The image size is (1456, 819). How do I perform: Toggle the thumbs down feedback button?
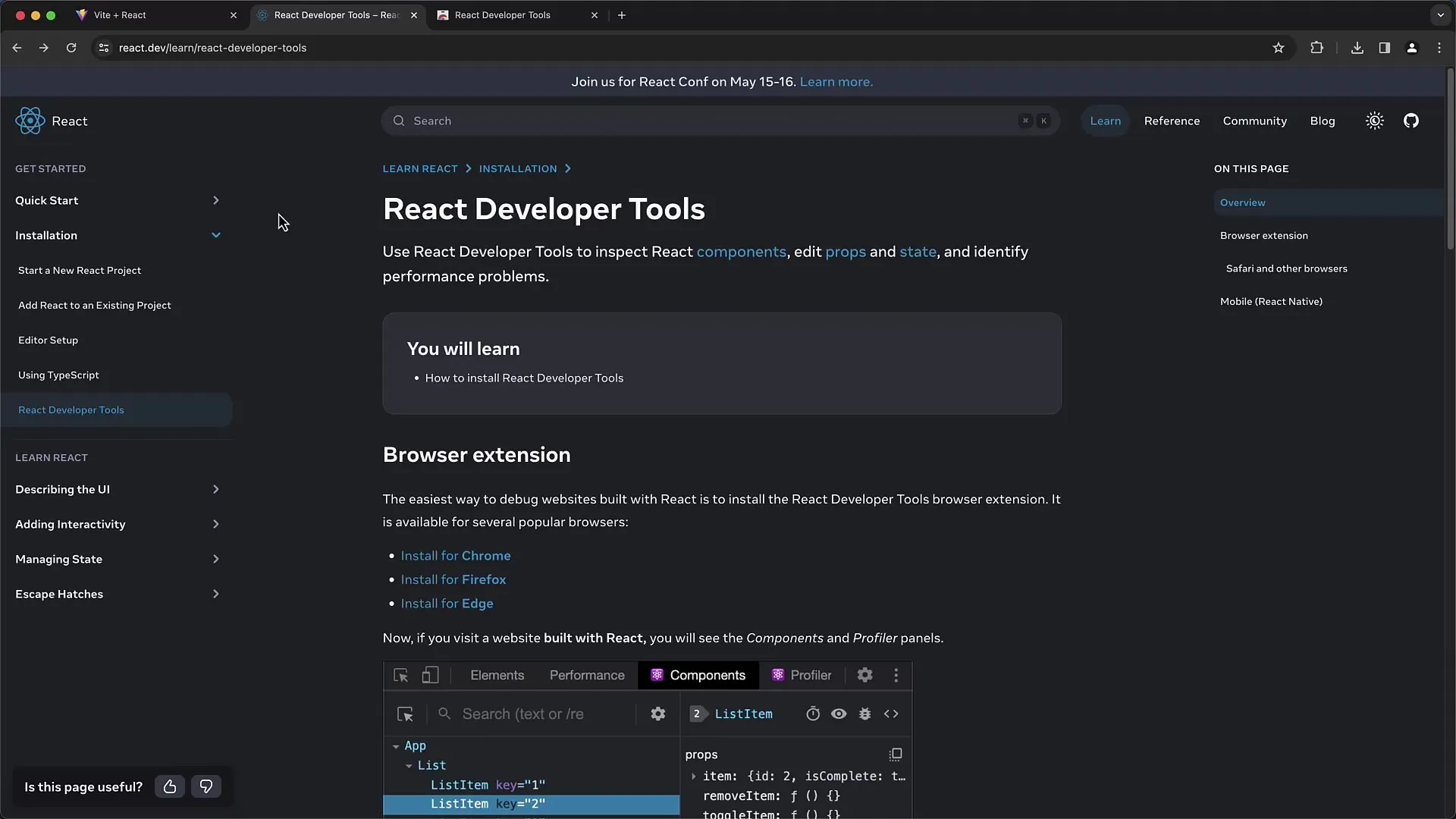[204, 786]
